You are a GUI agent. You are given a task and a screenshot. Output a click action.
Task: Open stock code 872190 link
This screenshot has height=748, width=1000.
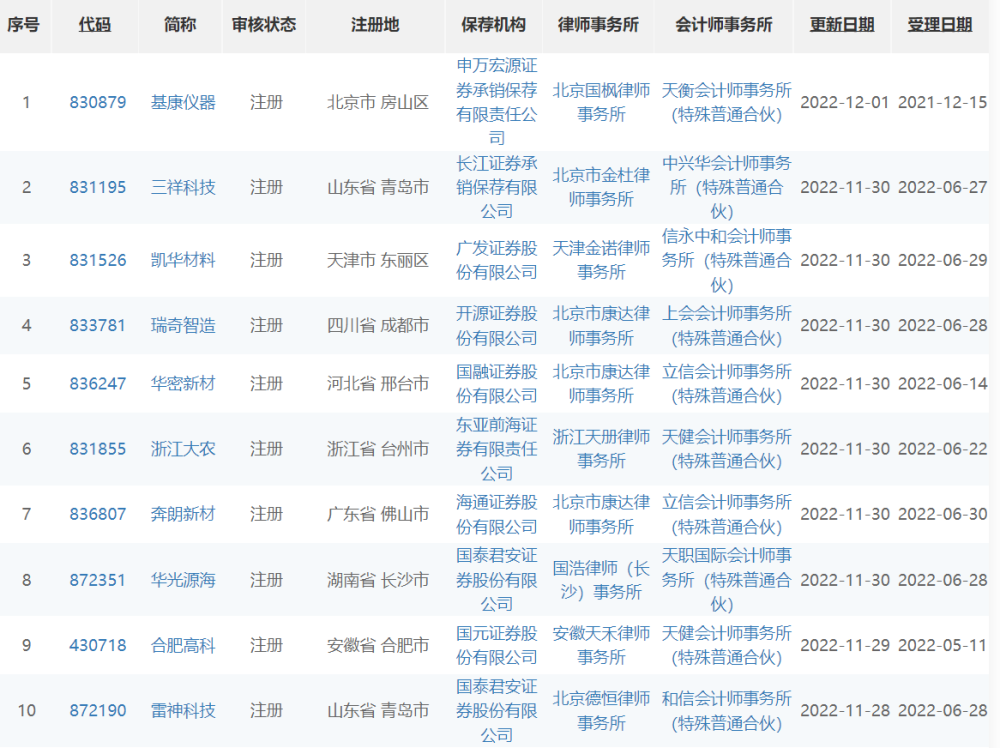98,710
